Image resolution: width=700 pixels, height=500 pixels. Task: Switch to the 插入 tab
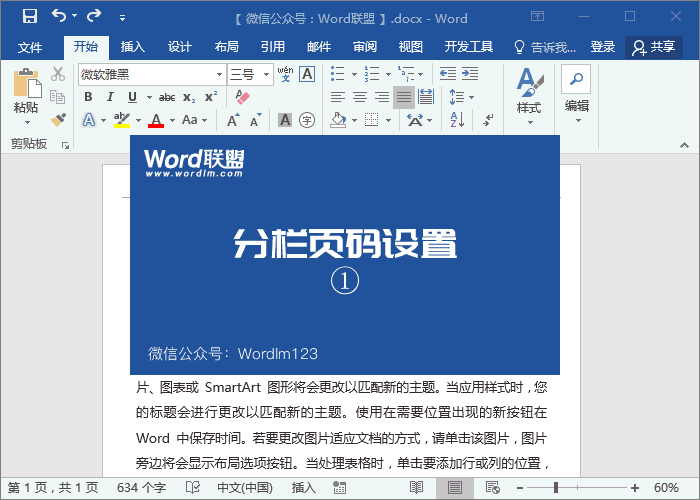point(132,46)
